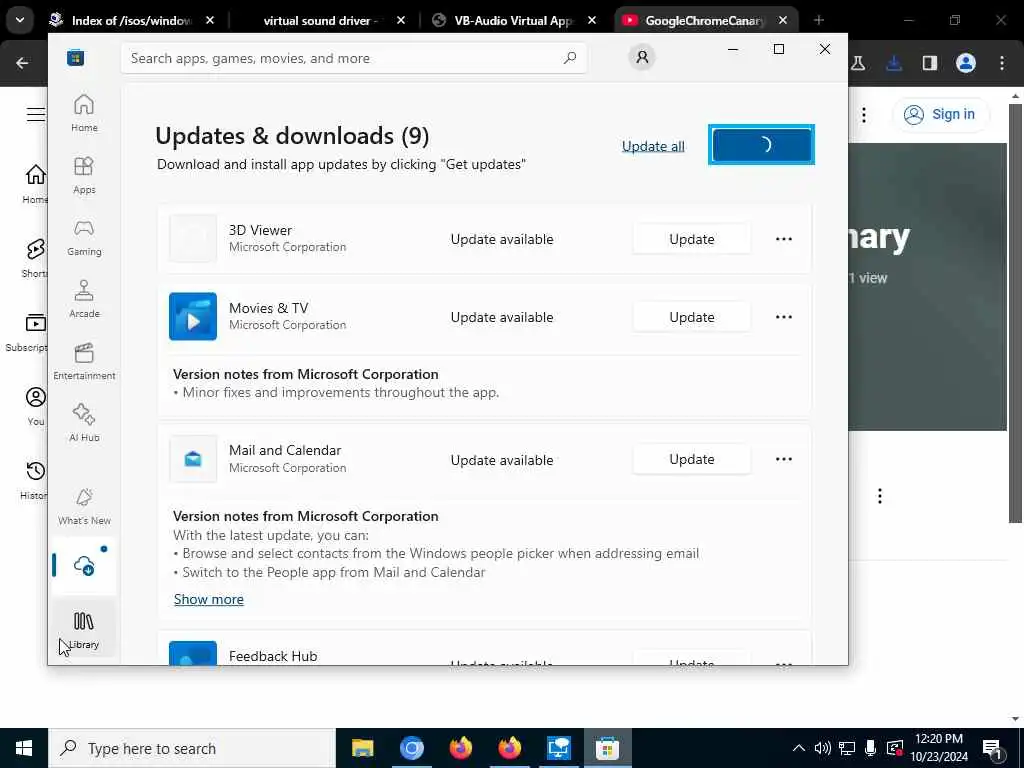The height and width of the screenshot is (768, 1024).
Task: Open Microsoft Store from taskbar
Action: point(607,748)
